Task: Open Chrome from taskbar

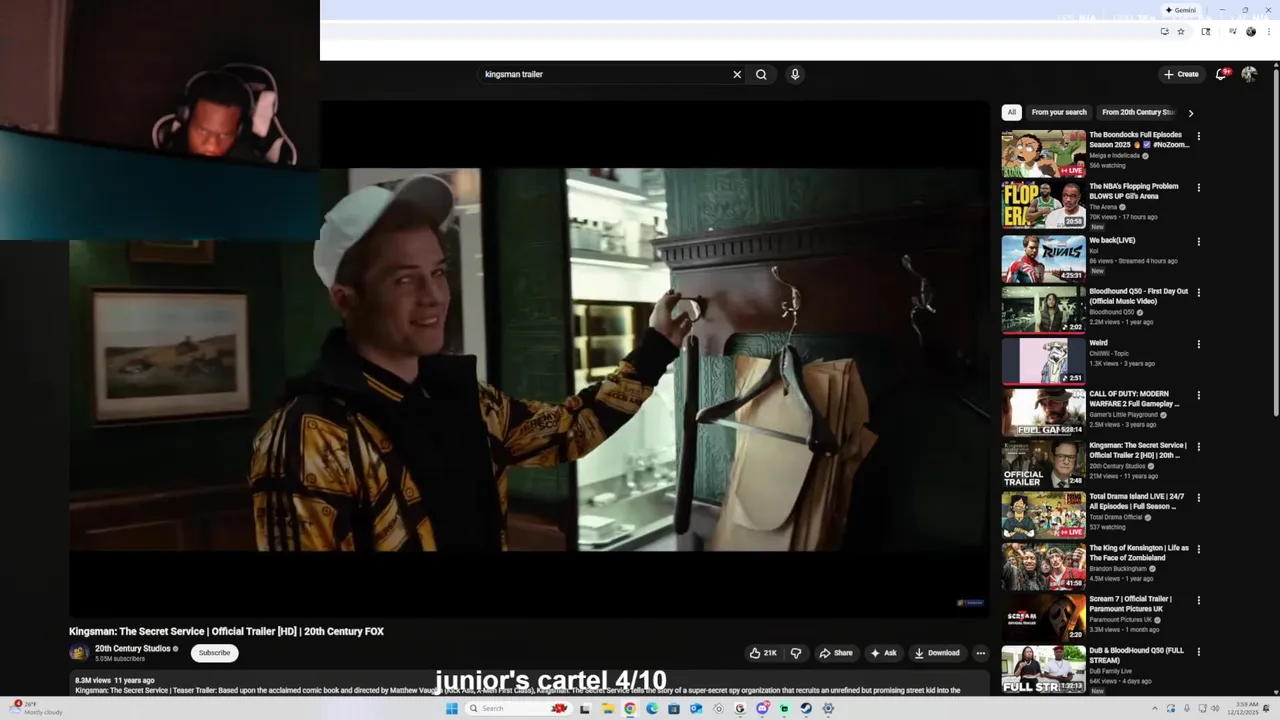Action: tap(629, 708)
